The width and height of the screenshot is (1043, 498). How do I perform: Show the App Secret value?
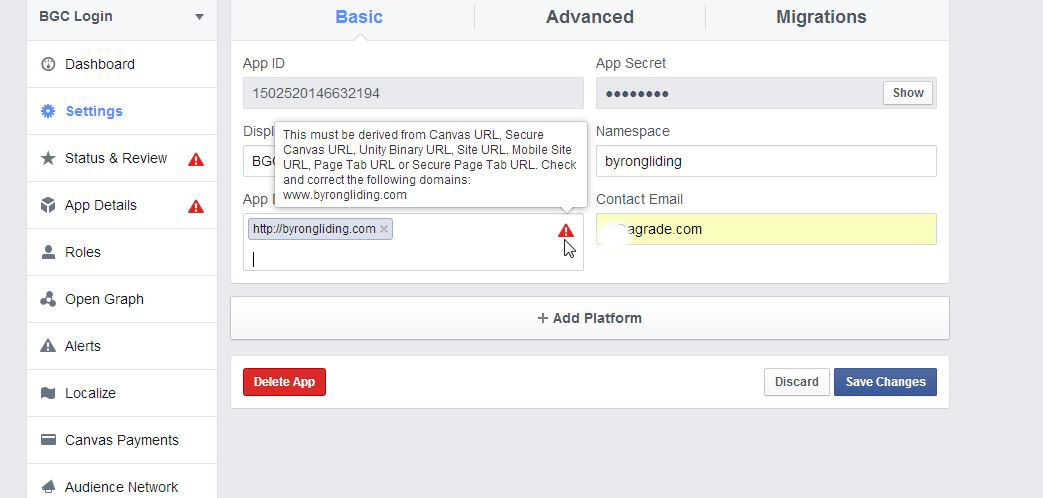click(x=907, y=93)
